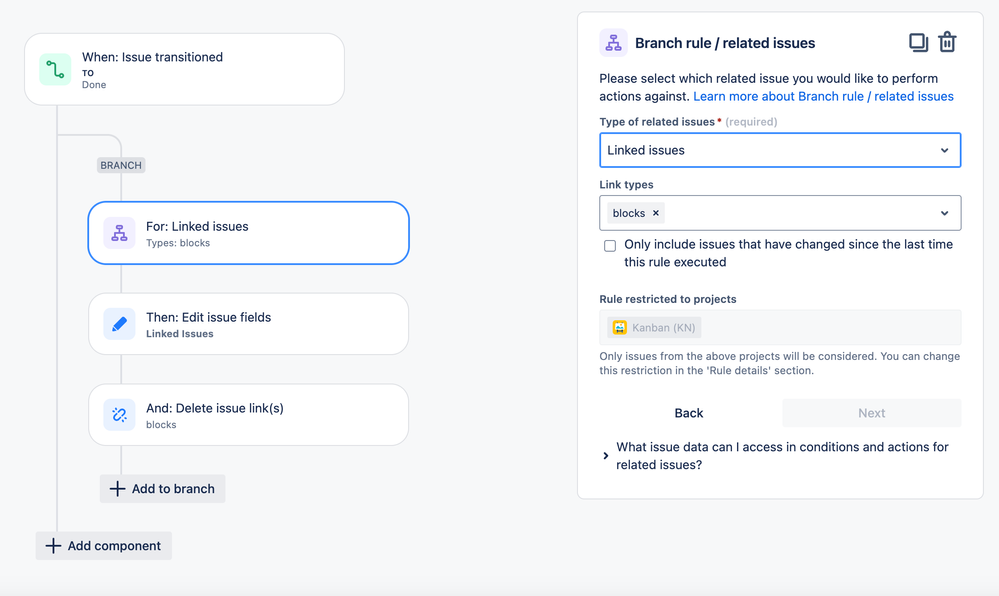Click the branch rule header icon
999x596 pixels.
tap(614, 43)
